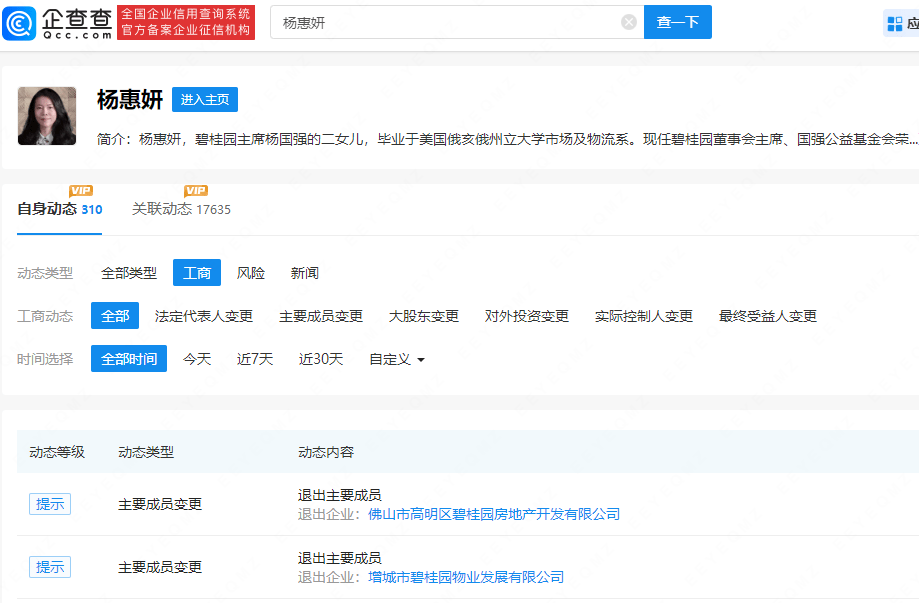Viewport: 919px width, 603px height.
Task: Click the first 提示 level tag
Action: [x=50, y=504]
